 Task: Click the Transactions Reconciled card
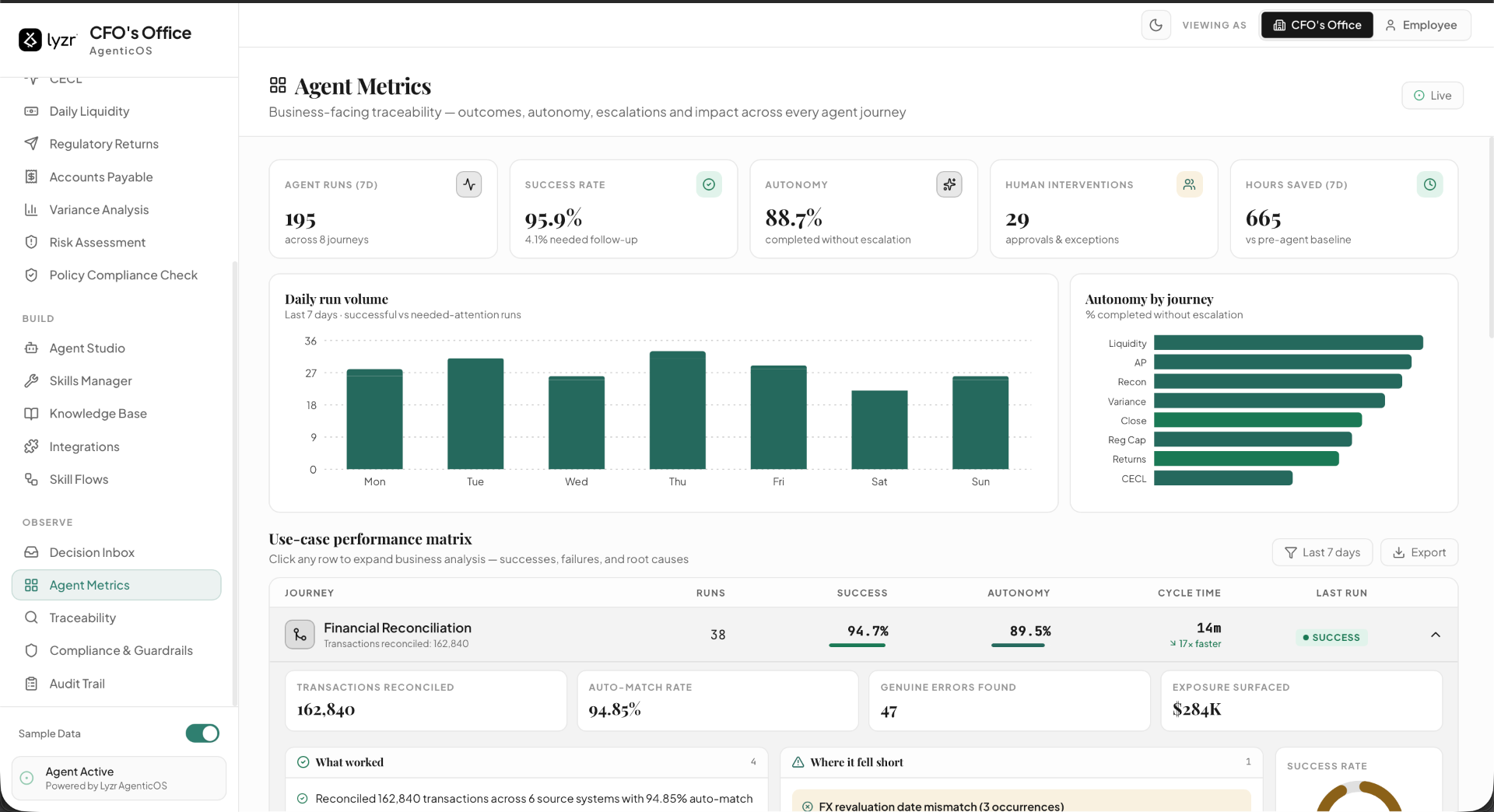point(426,700)
